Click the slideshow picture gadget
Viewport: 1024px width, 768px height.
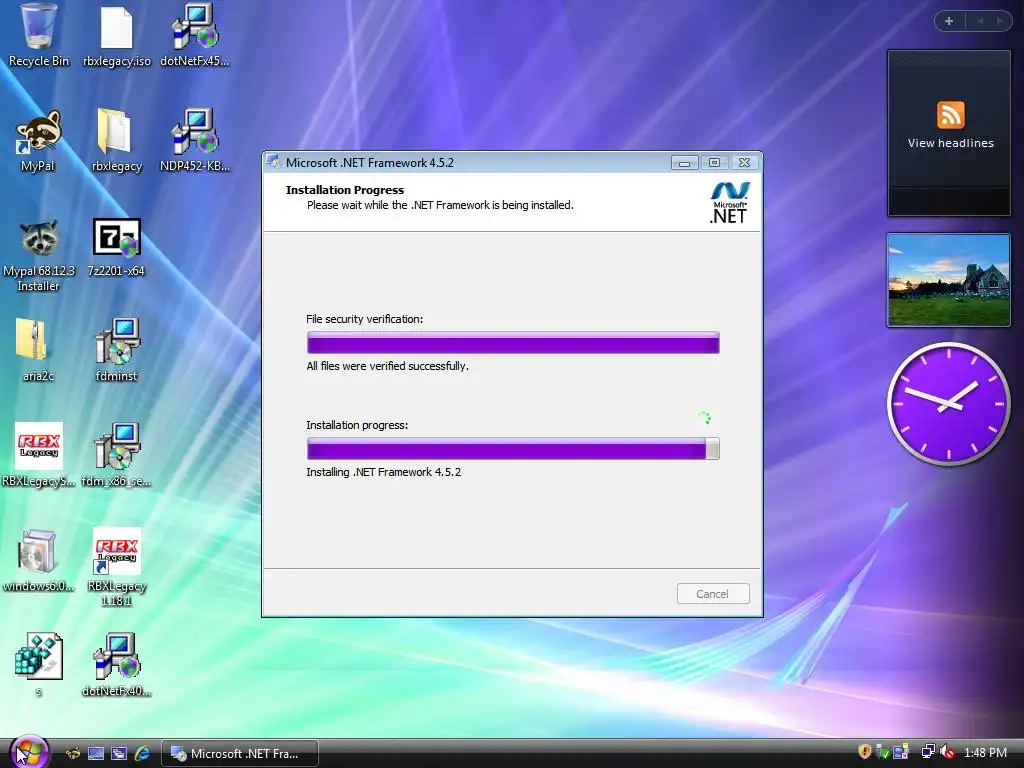pyautogui.click(x=948, y=280)
